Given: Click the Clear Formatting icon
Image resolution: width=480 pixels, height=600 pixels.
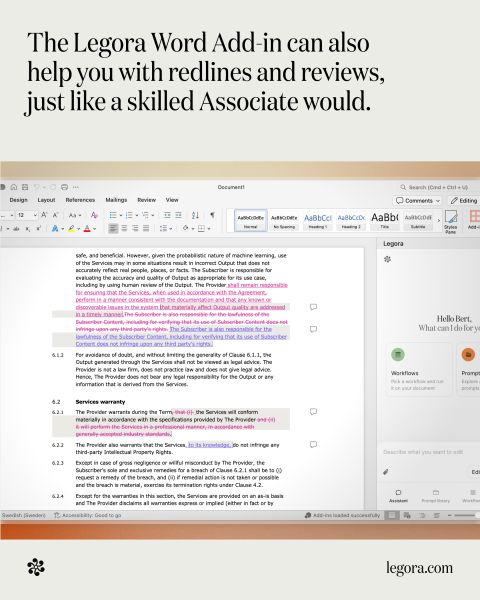Looking at the screenshot, I should point(94,215).
